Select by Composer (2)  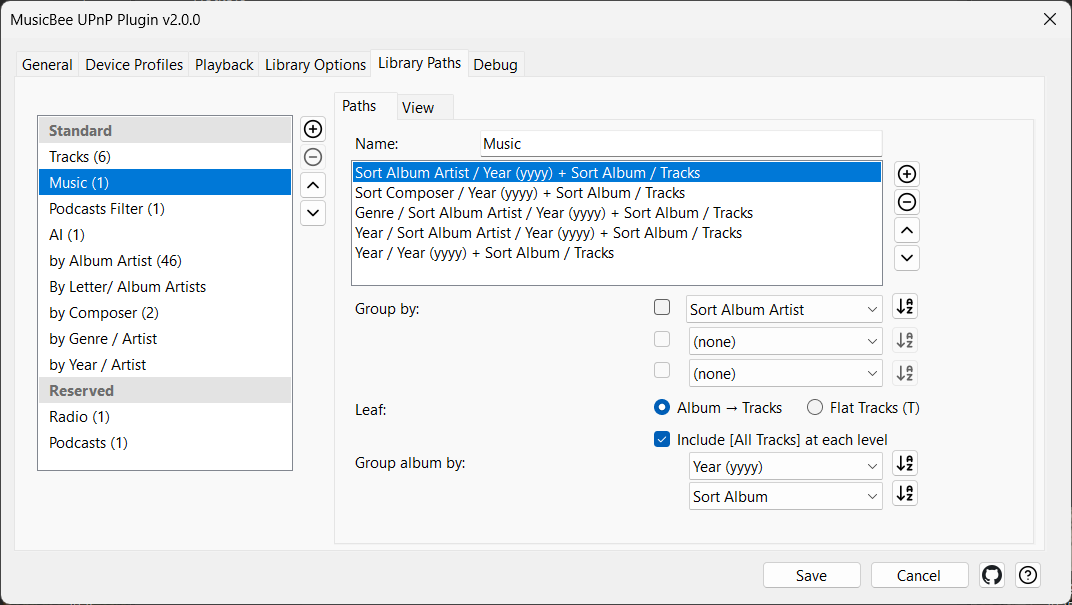pyautogui.click(x=165, y=312)
